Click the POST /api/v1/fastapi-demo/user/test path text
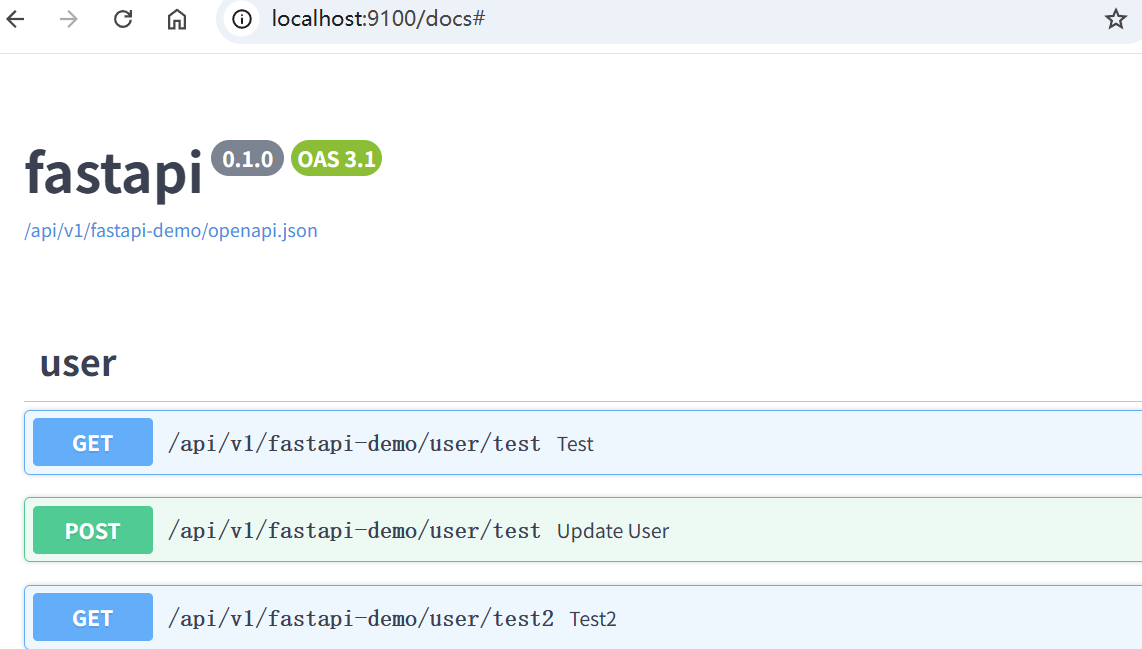This screenshot has width=1142, height=649. (354, 531)
